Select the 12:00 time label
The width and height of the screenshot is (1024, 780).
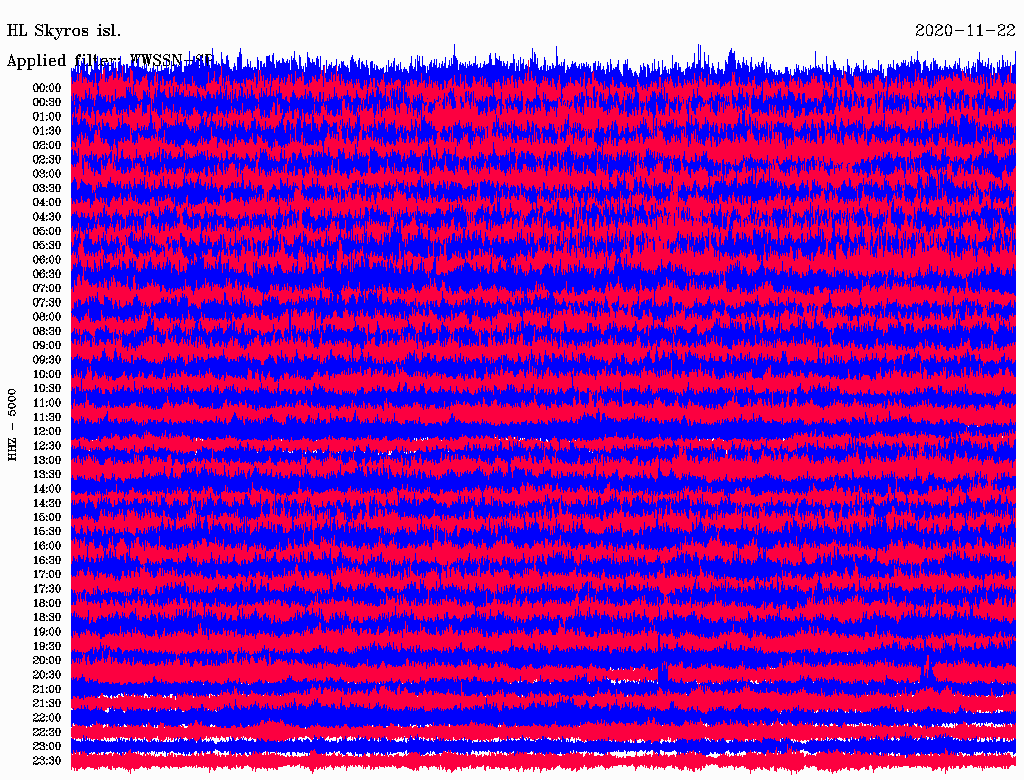pos(47,432)
